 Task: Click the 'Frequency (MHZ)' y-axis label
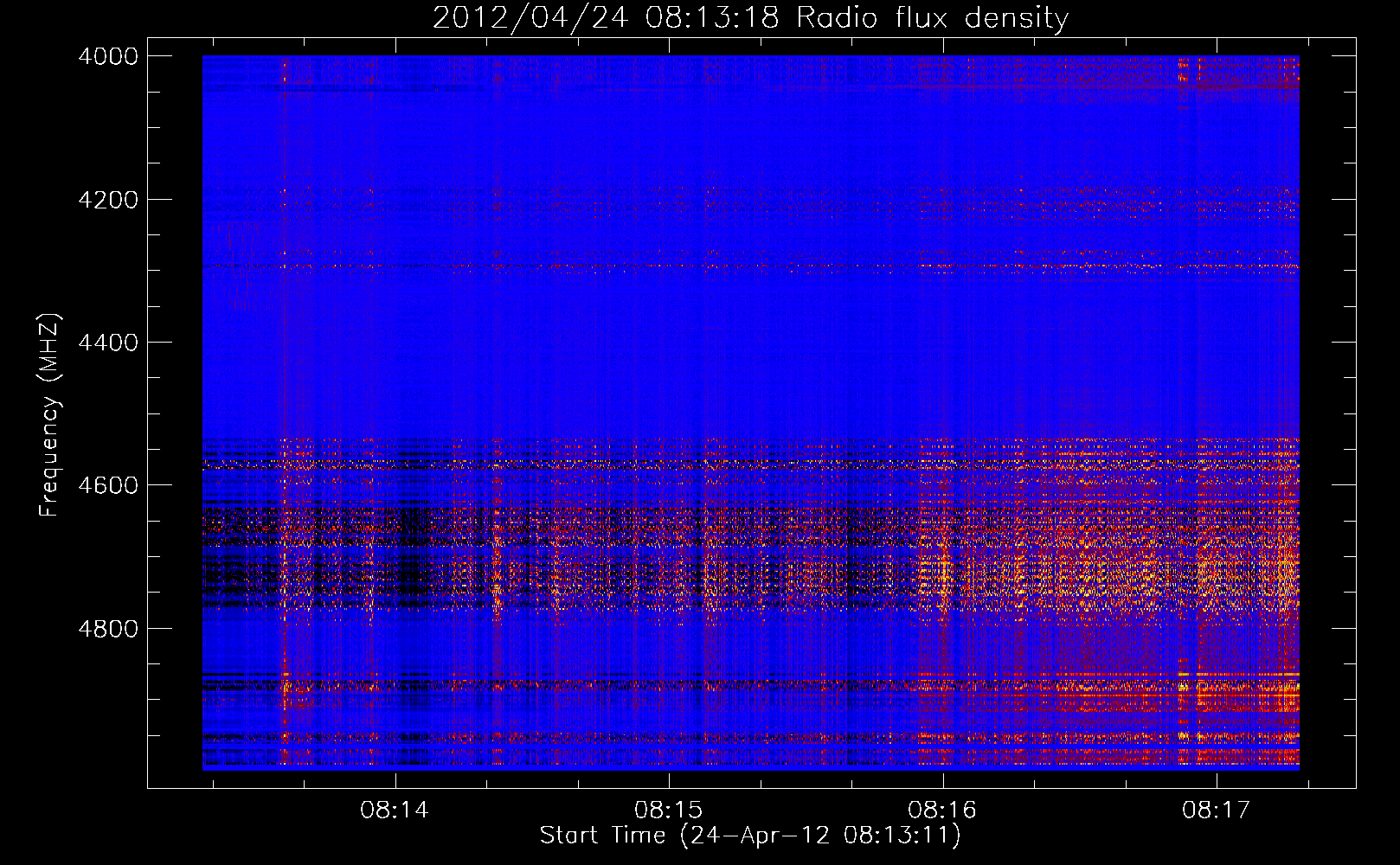(x=50, y=415)
